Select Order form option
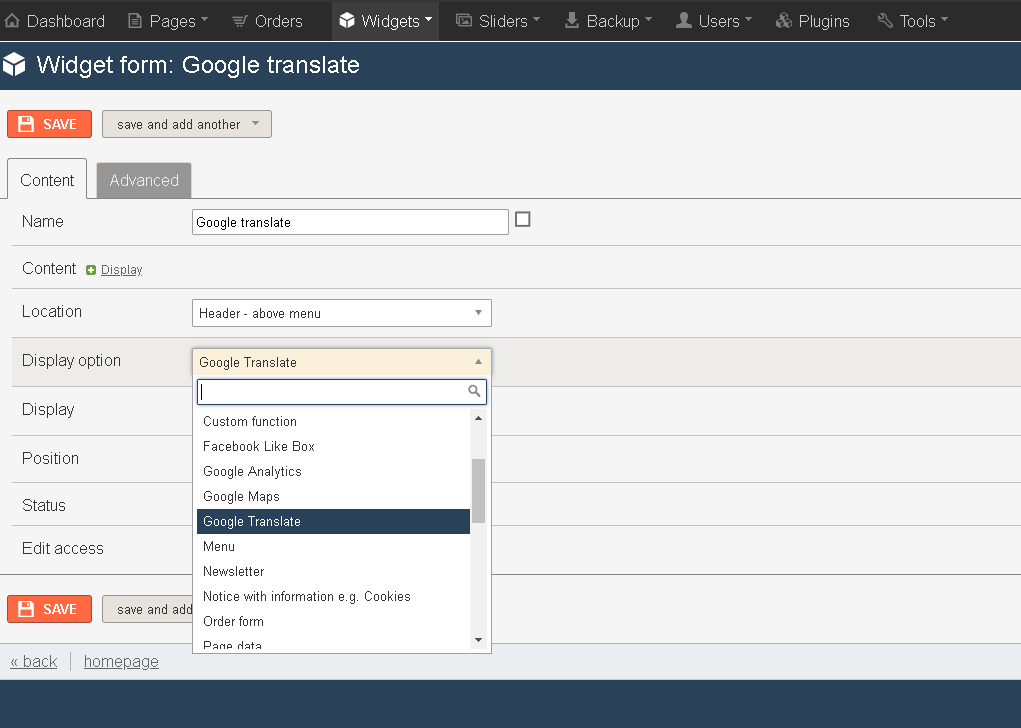The height and width of the screenshot is (728, 1021). (333, 621)
